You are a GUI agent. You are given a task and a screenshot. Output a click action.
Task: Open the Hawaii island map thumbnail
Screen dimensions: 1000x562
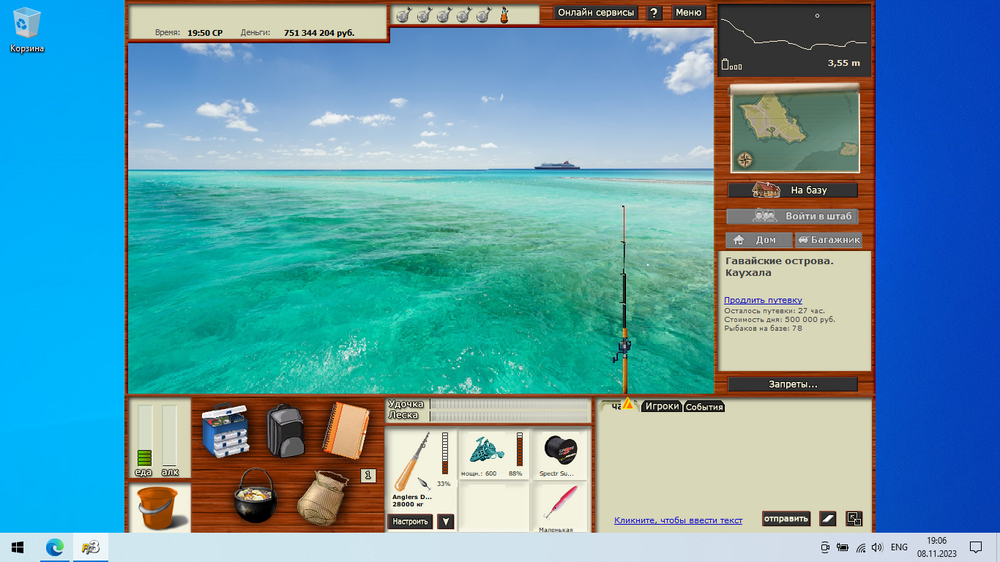(x=795, y=129)
